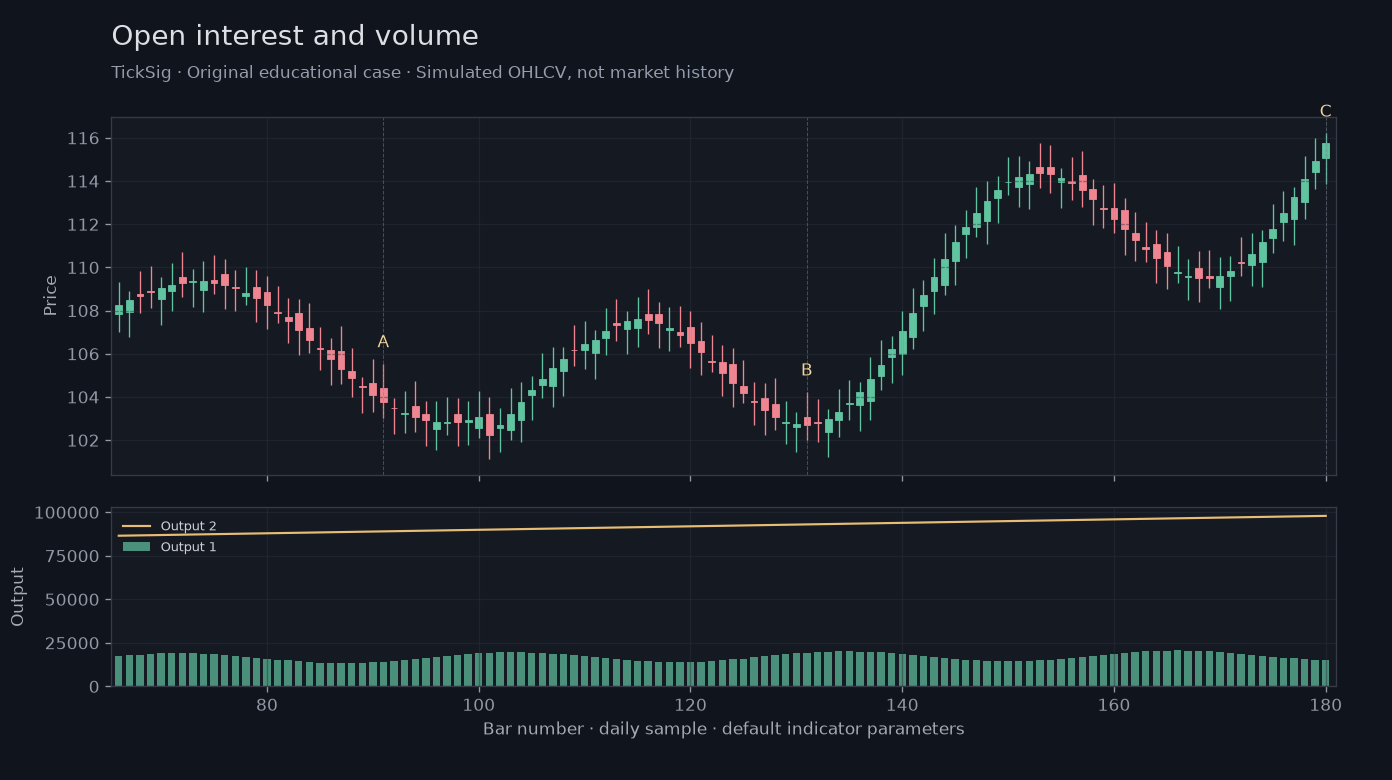This screenshot has height=780, width=1392.
Task: Click the 112 price axis tick label
Action: pyautogui.click(x=85, y=225)
